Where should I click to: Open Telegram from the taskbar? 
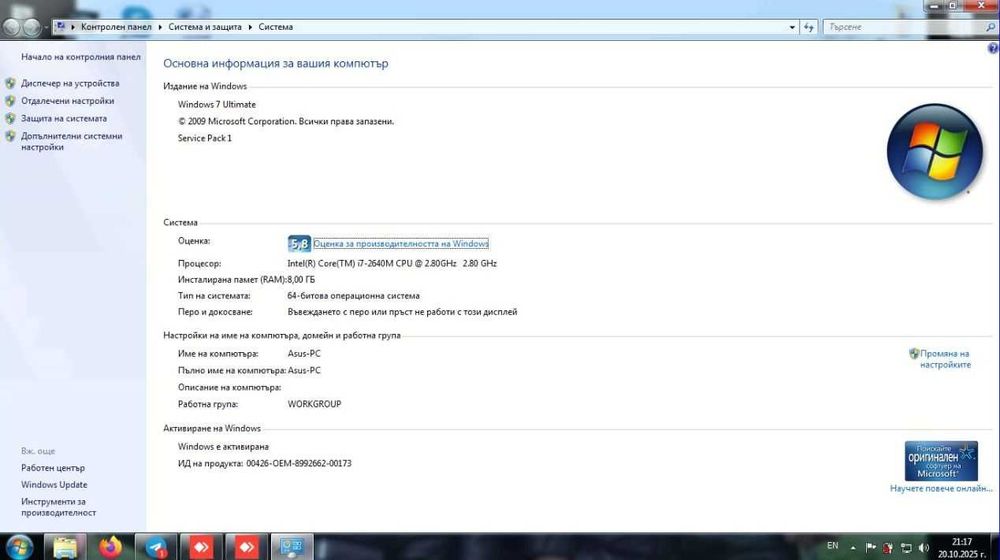(156, 547)
